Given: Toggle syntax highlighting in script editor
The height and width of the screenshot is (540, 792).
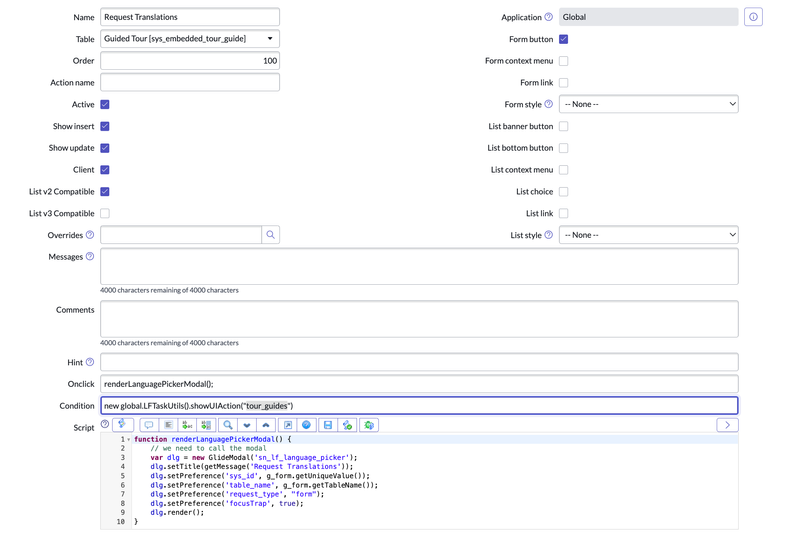Looking at the screenshot, I should [123, 425].
